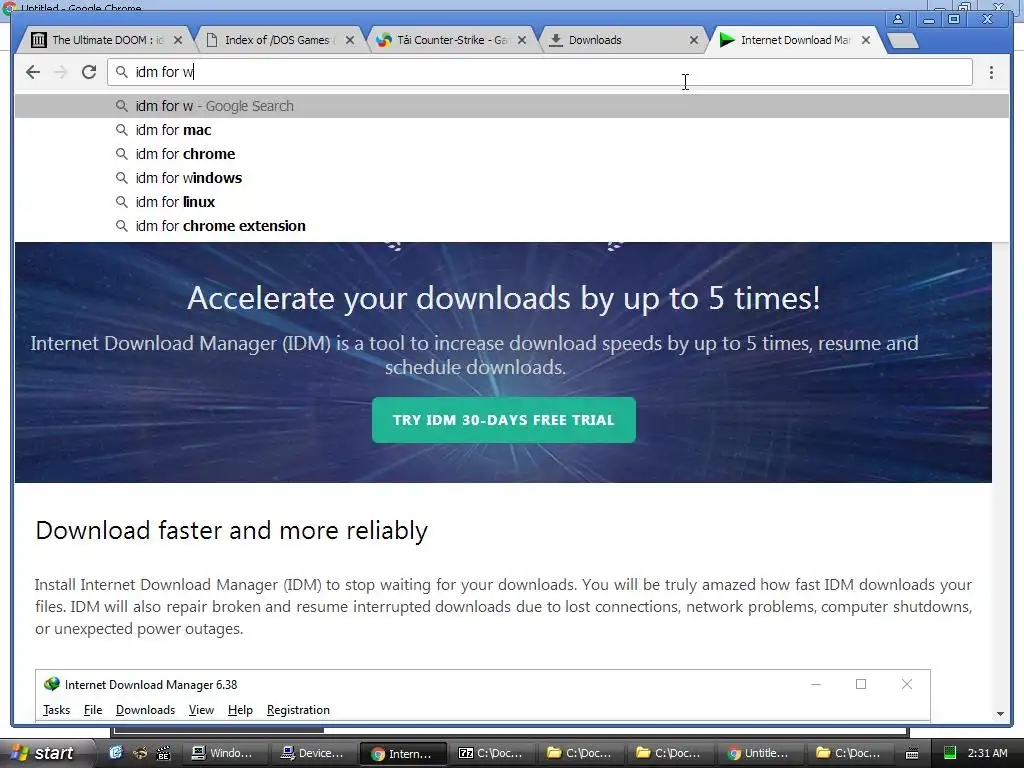Close the Index of /DOS Games tab
The image size is (1024, 768).
(350, 40)
